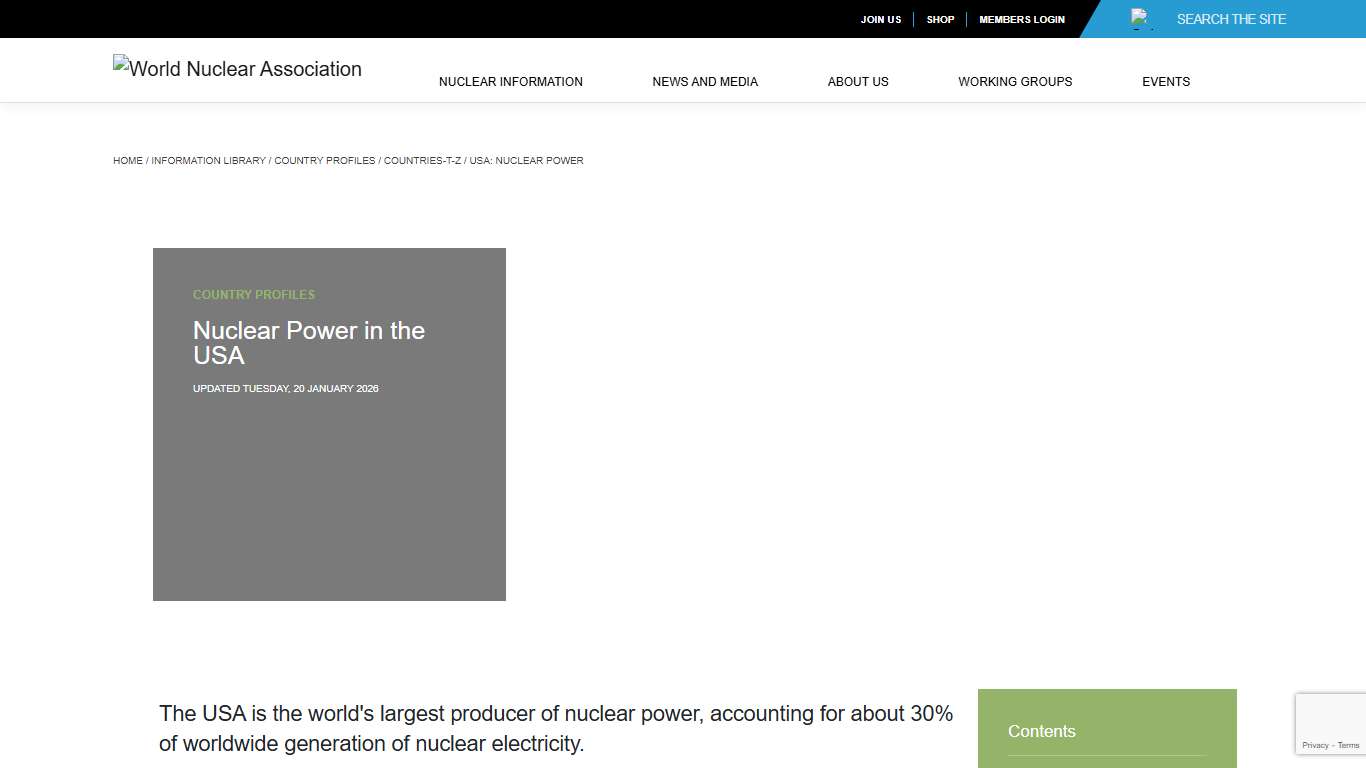Open the WORKING GROUPS dropdown menu
Screen dimensions: 1366x768
coord(1015,81)
